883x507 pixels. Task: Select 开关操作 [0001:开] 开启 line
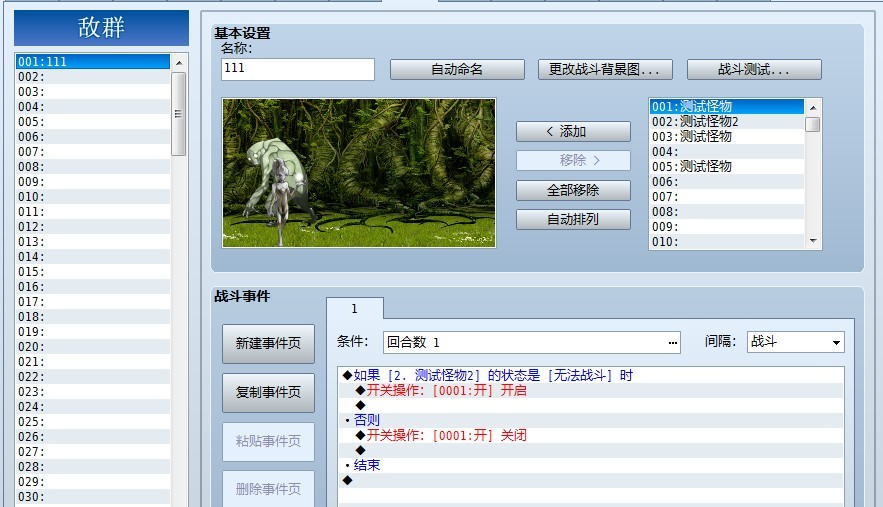tap(590, 390)
